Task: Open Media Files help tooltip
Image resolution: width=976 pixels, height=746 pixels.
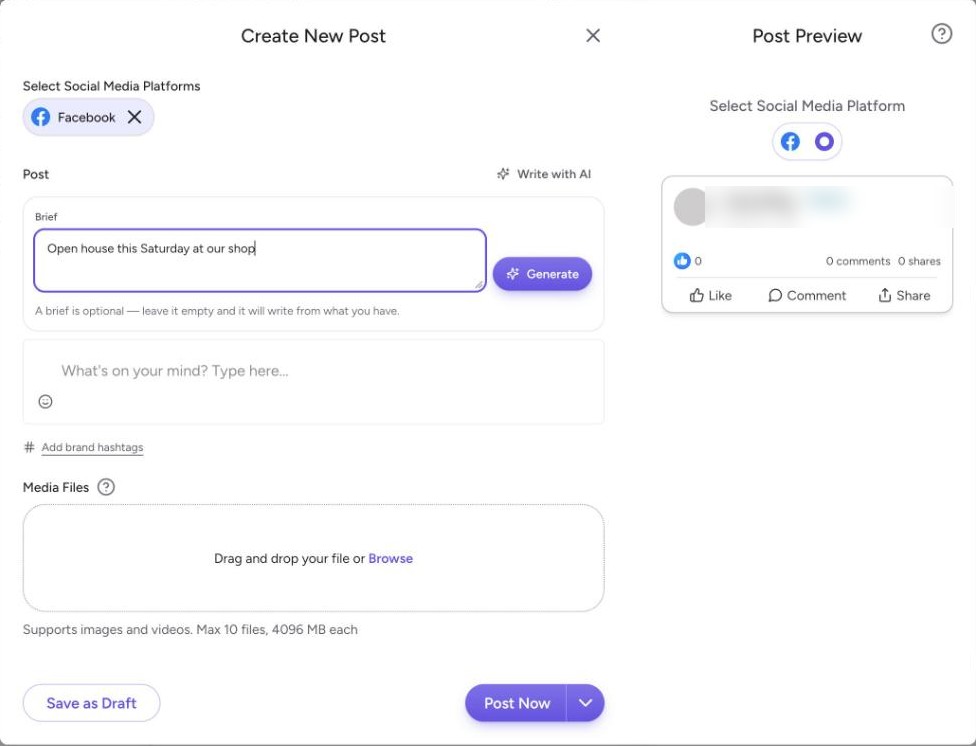Action: [x=106, y=487]
